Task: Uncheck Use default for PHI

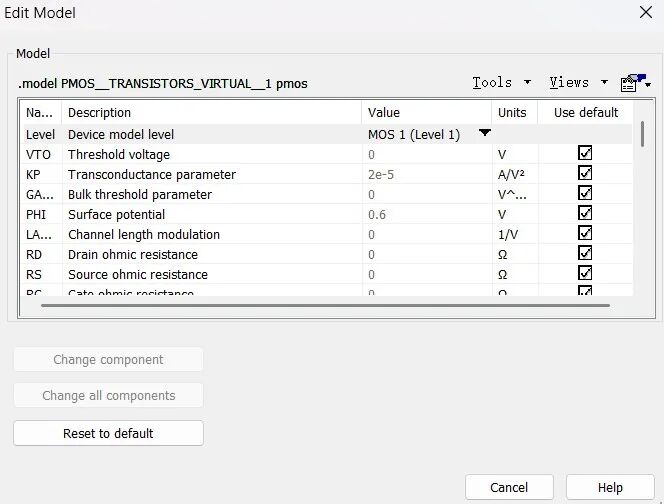Action: pos(585,213)
